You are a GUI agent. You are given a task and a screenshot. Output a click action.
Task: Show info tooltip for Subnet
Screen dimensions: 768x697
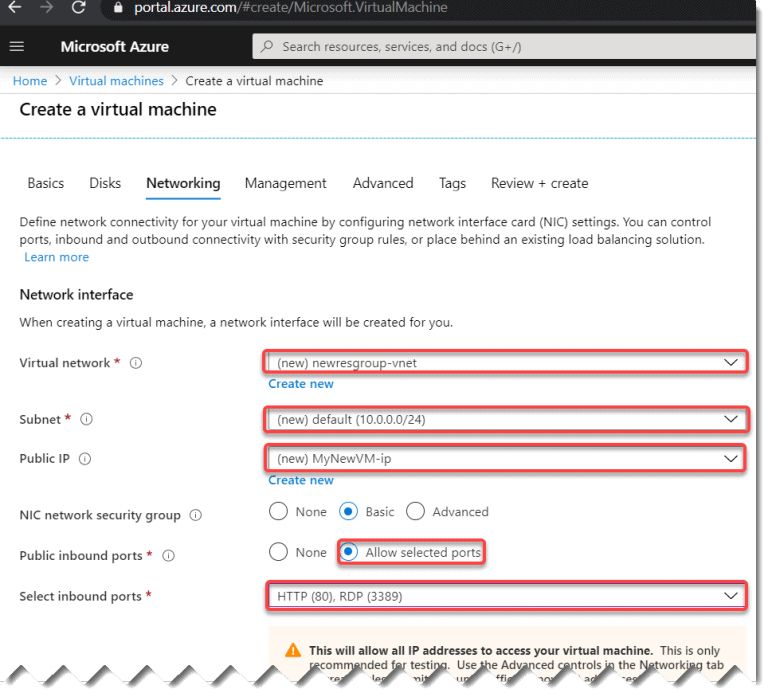[86, 420]
